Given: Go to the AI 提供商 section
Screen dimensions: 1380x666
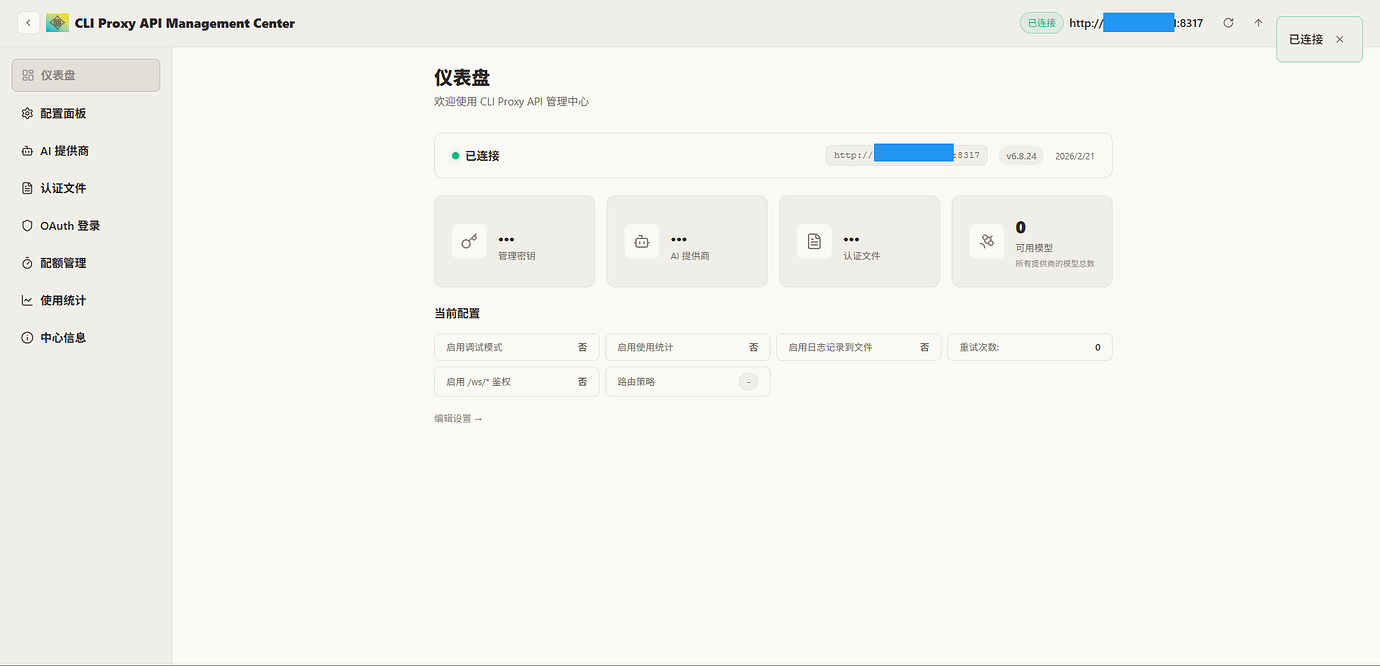Looking at the screenshot, I should [x=86, y=151].
